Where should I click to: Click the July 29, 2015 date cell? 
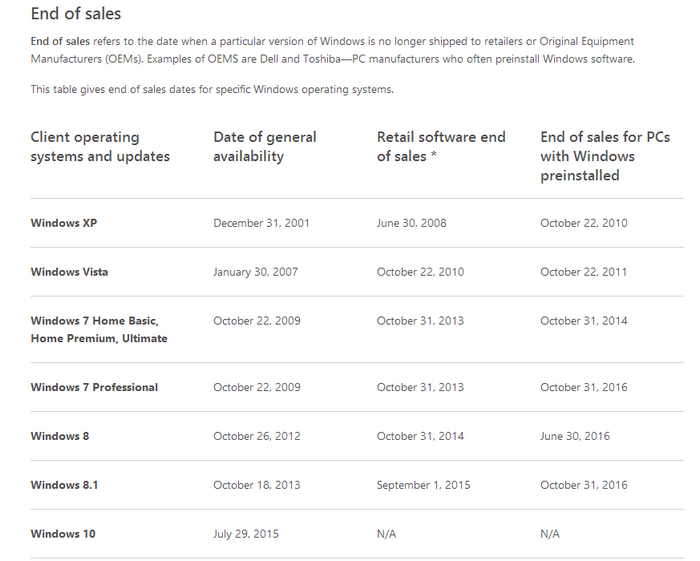pyautogui.click(x=246, y=534)
